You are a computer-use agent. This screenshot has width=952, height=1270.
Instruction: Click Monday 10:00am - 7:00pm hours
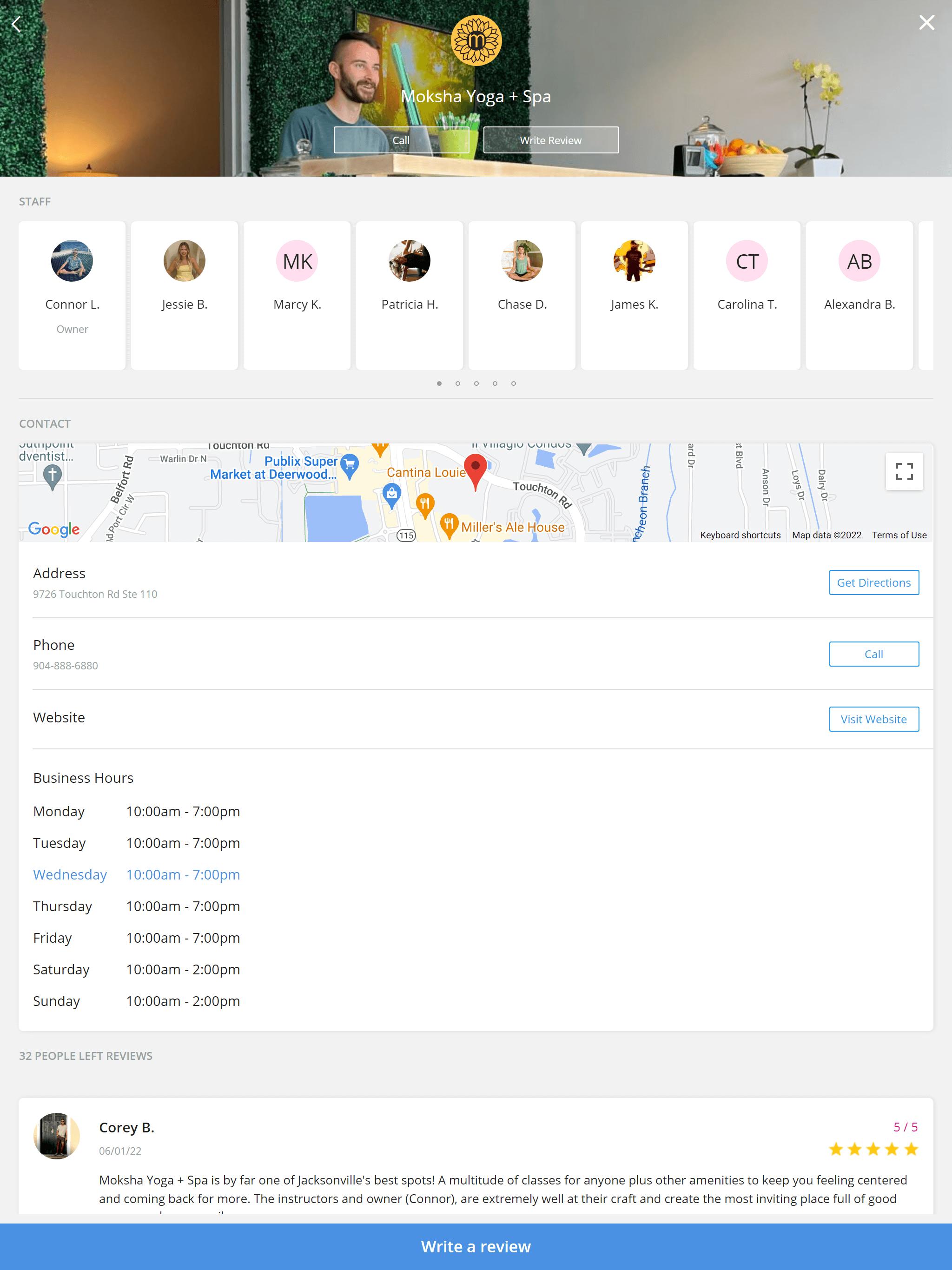(x=137, y=812)
